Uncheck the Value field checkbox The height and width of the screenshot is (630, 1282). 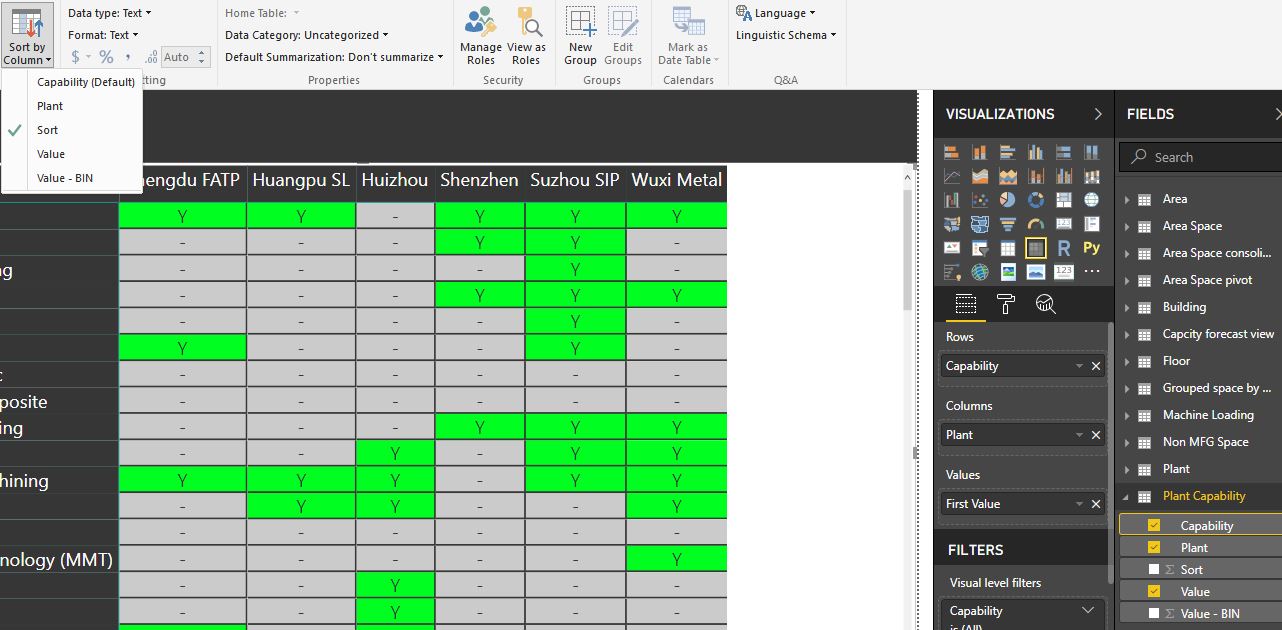click(x=1154, y=591)
